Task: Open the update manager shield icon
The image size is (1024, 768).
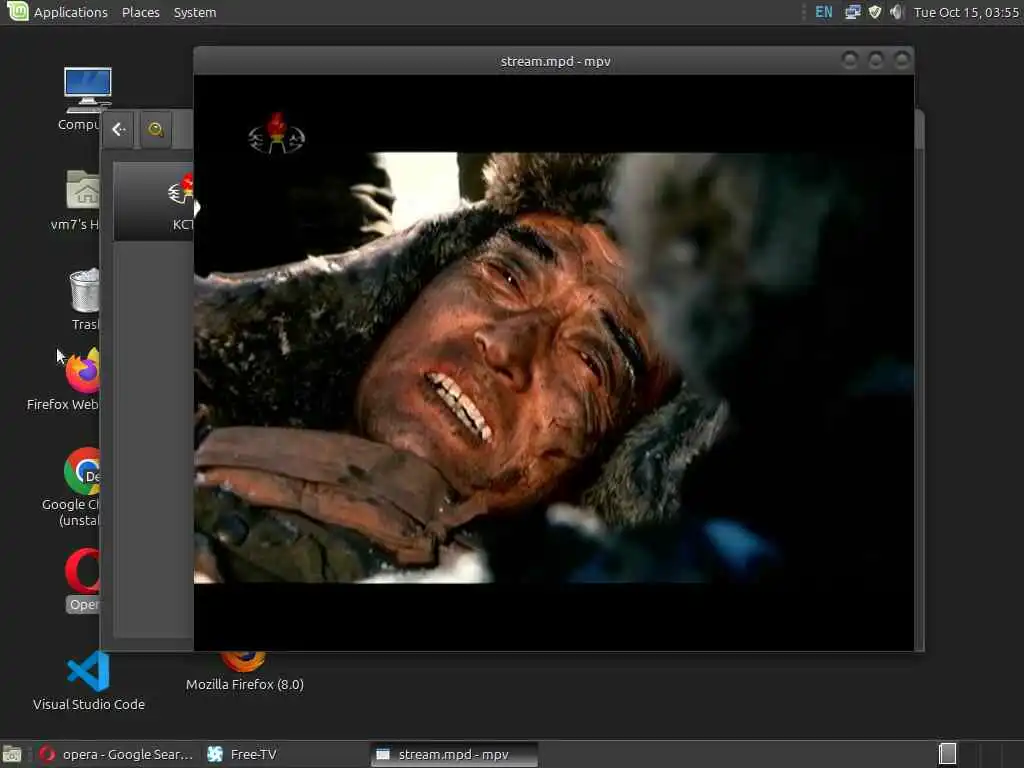Action: point(875,12)
